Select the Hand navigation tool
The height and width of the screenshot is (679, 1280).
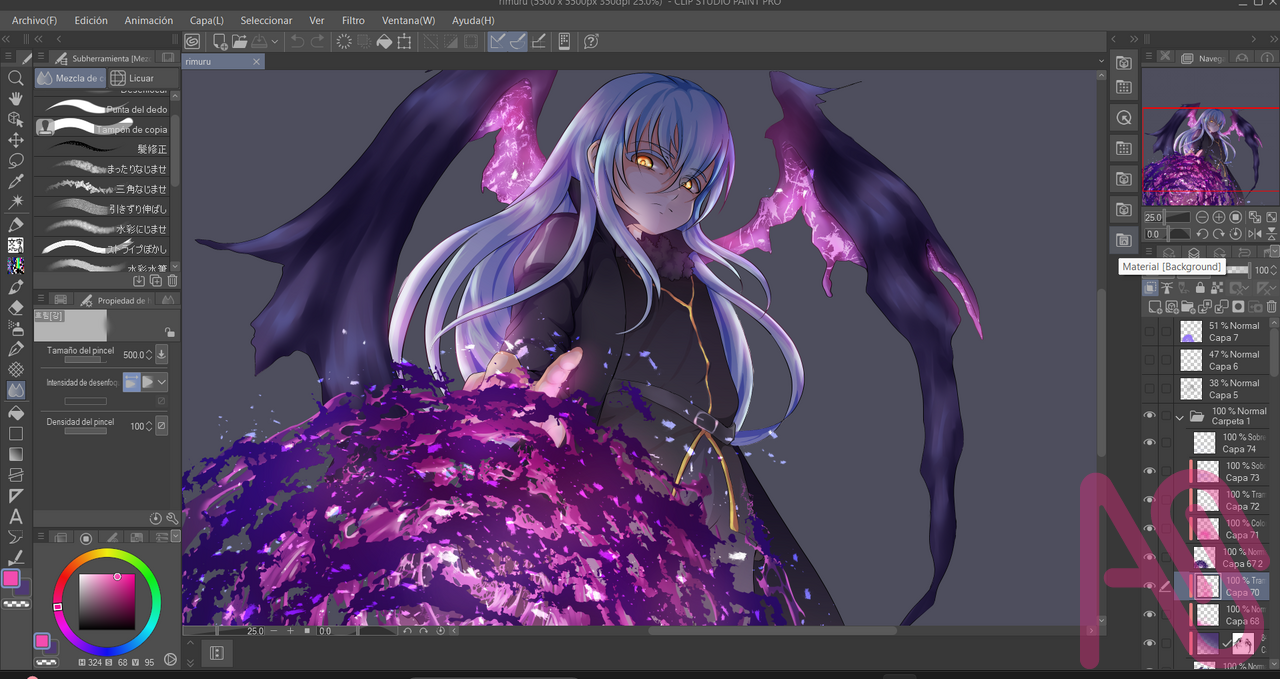[x=15, y=99]
